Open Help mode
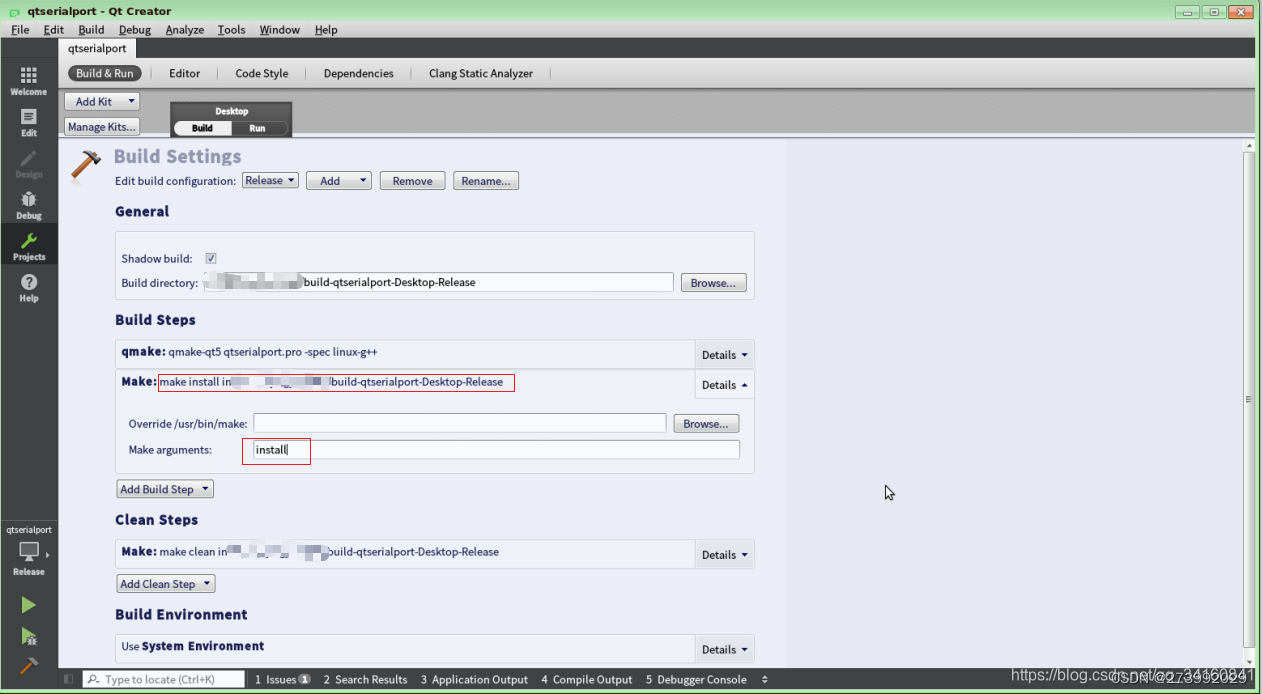 coord(29,288)
